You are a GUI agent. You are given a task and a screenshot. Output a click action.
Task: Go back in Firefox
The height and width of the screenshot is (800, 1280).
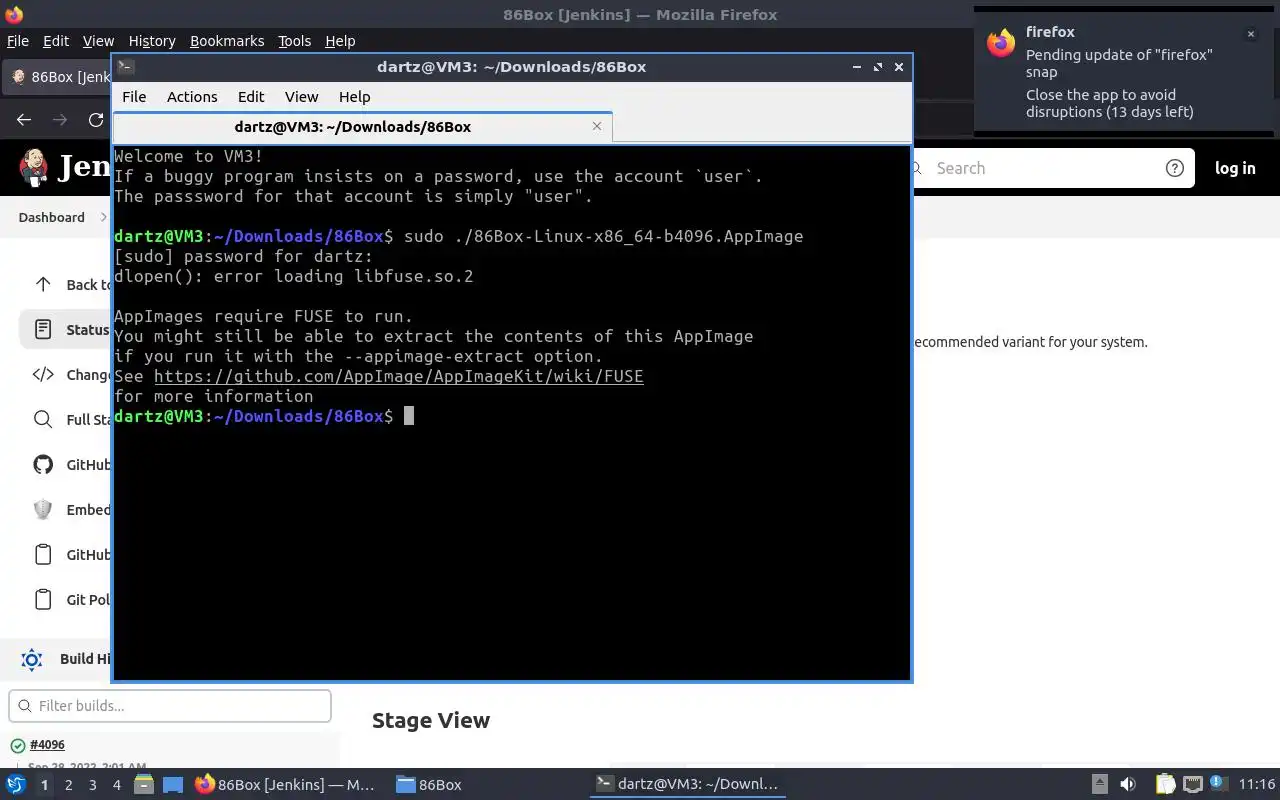[x=24, y=119]
